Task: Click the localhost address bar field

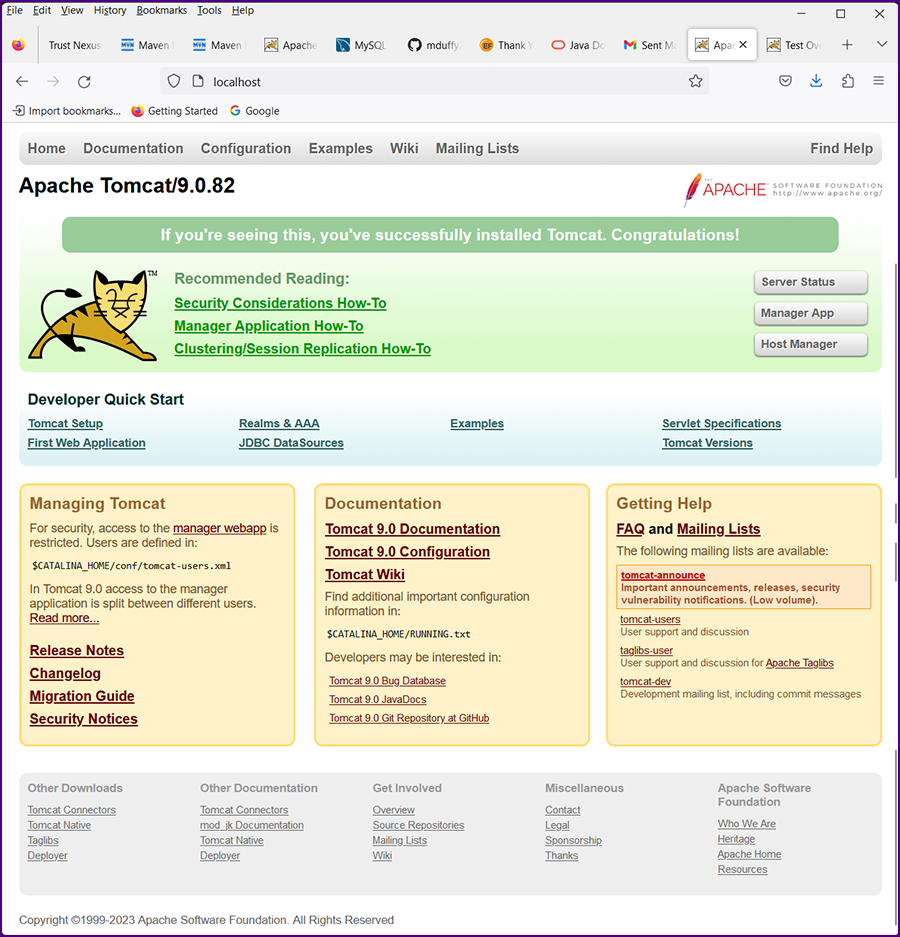Action: click(440, 82)
